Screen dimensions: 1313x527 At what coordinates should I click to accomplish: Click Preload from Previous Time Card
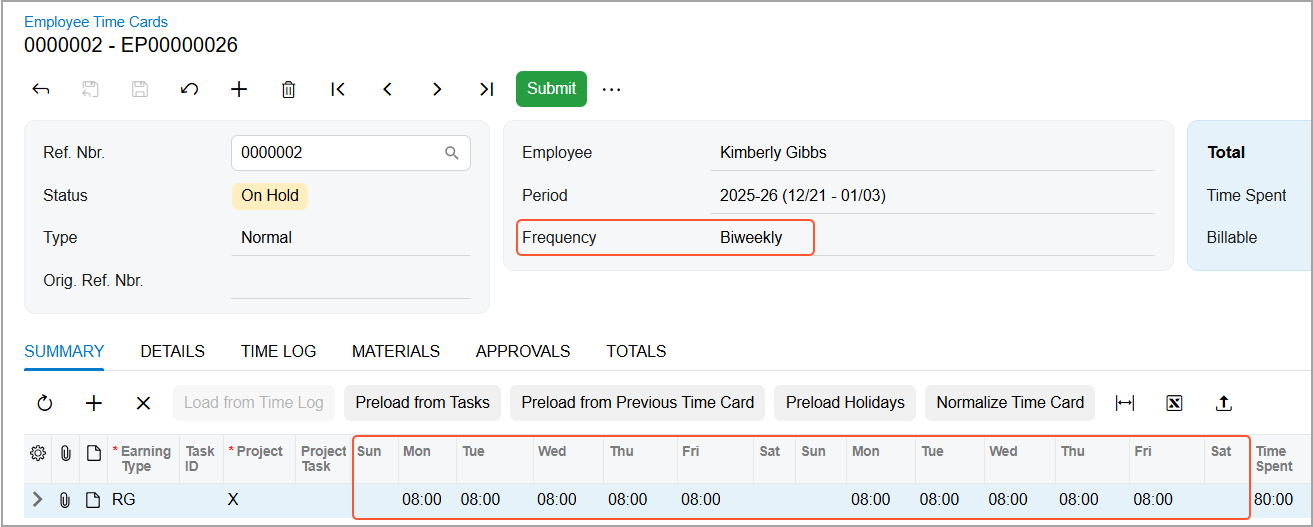(637, 403)
